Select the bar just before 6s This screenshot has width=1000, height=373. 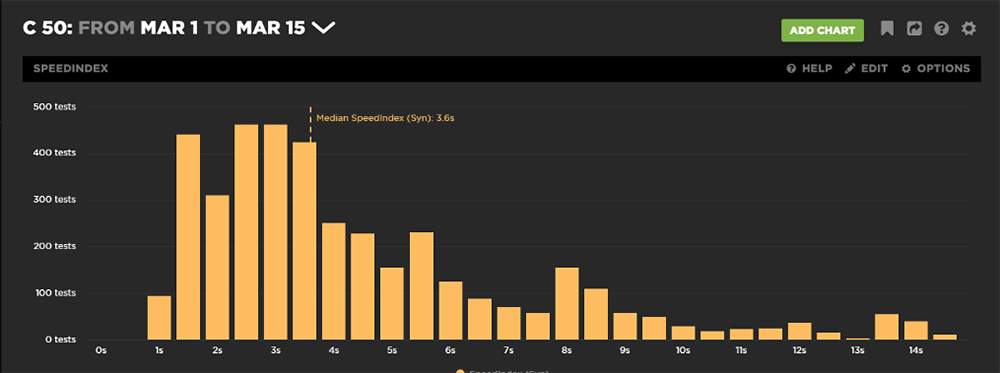[422, 286]
